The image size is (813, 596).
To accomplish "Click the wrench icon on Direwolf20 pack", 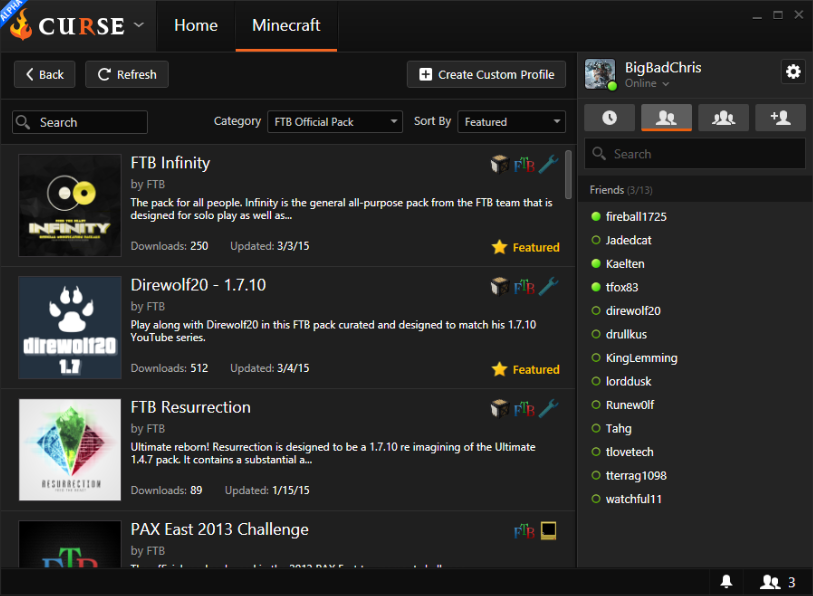I will [549, 286].
